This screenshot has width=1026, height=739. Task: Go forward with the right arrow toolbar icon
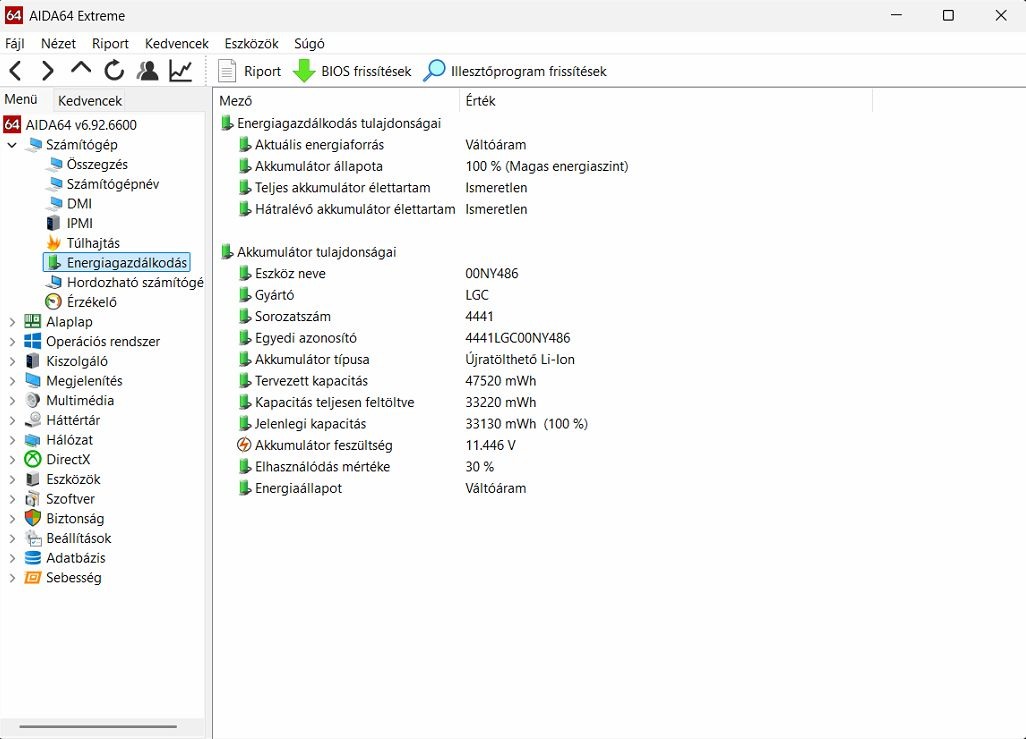coord(48,71)
